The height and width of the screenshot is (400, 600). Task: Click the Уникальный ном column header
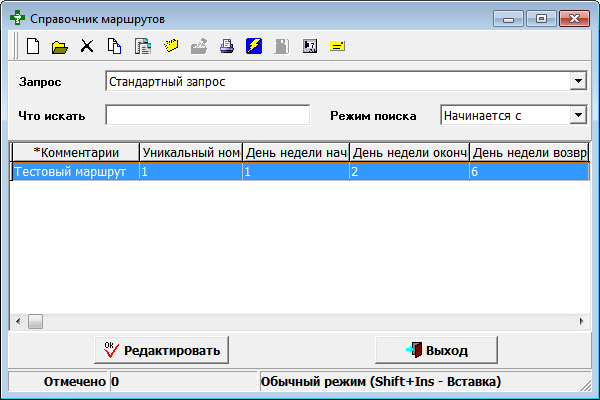click(191, 153)
